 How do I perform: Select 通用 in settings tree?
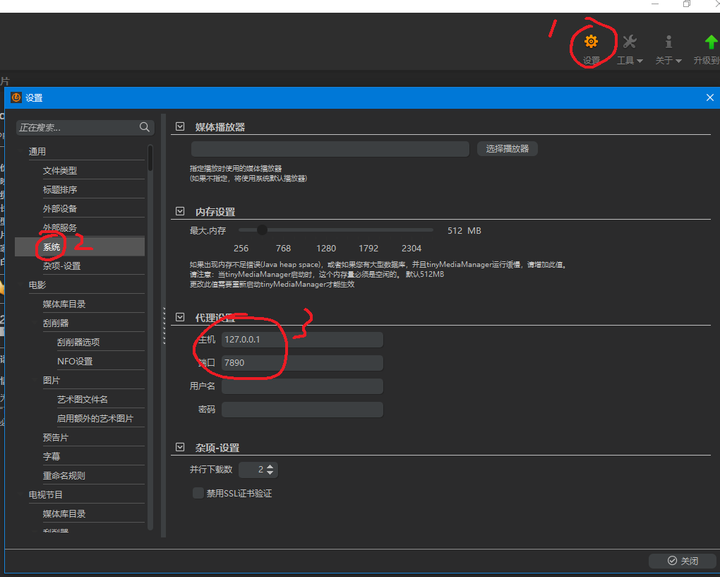tap(37, 151)
